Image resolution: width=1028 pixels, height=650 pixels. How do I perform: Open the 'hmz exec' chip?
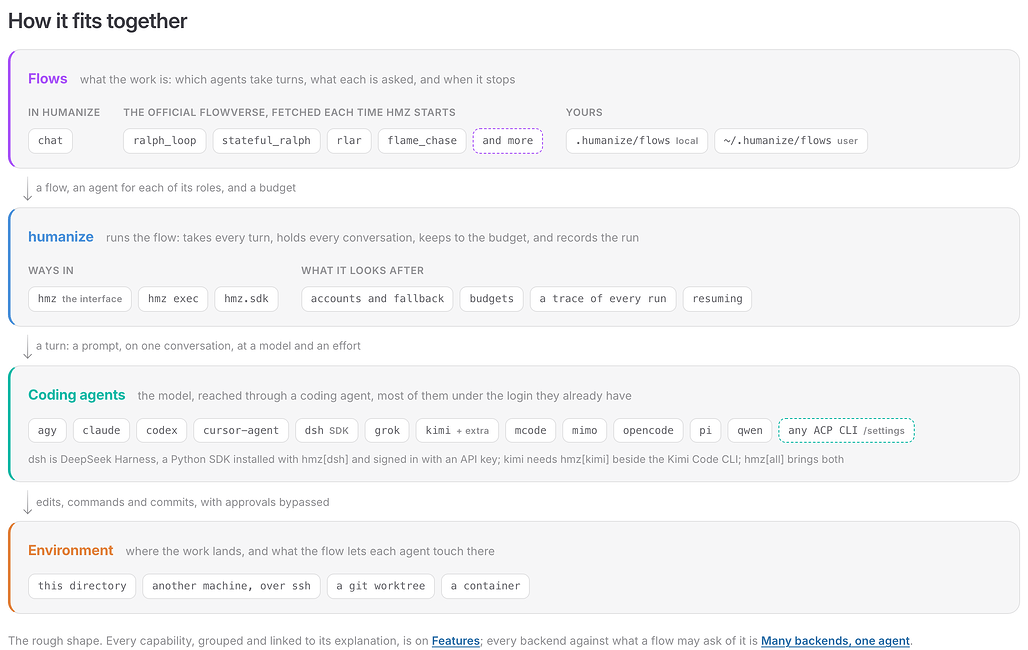[x=173, y=299]
